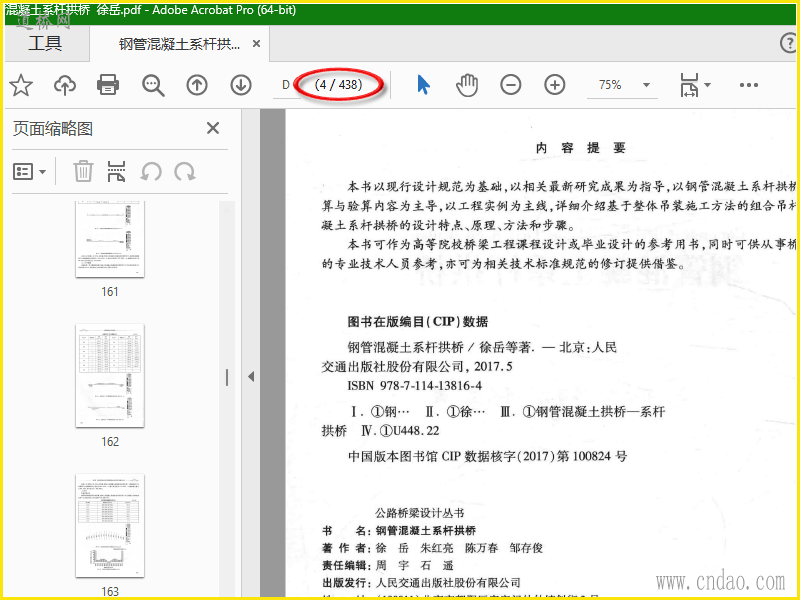Print the document with printer icon
The width and height of the screenshot is (800, 600).
point(108,85)
